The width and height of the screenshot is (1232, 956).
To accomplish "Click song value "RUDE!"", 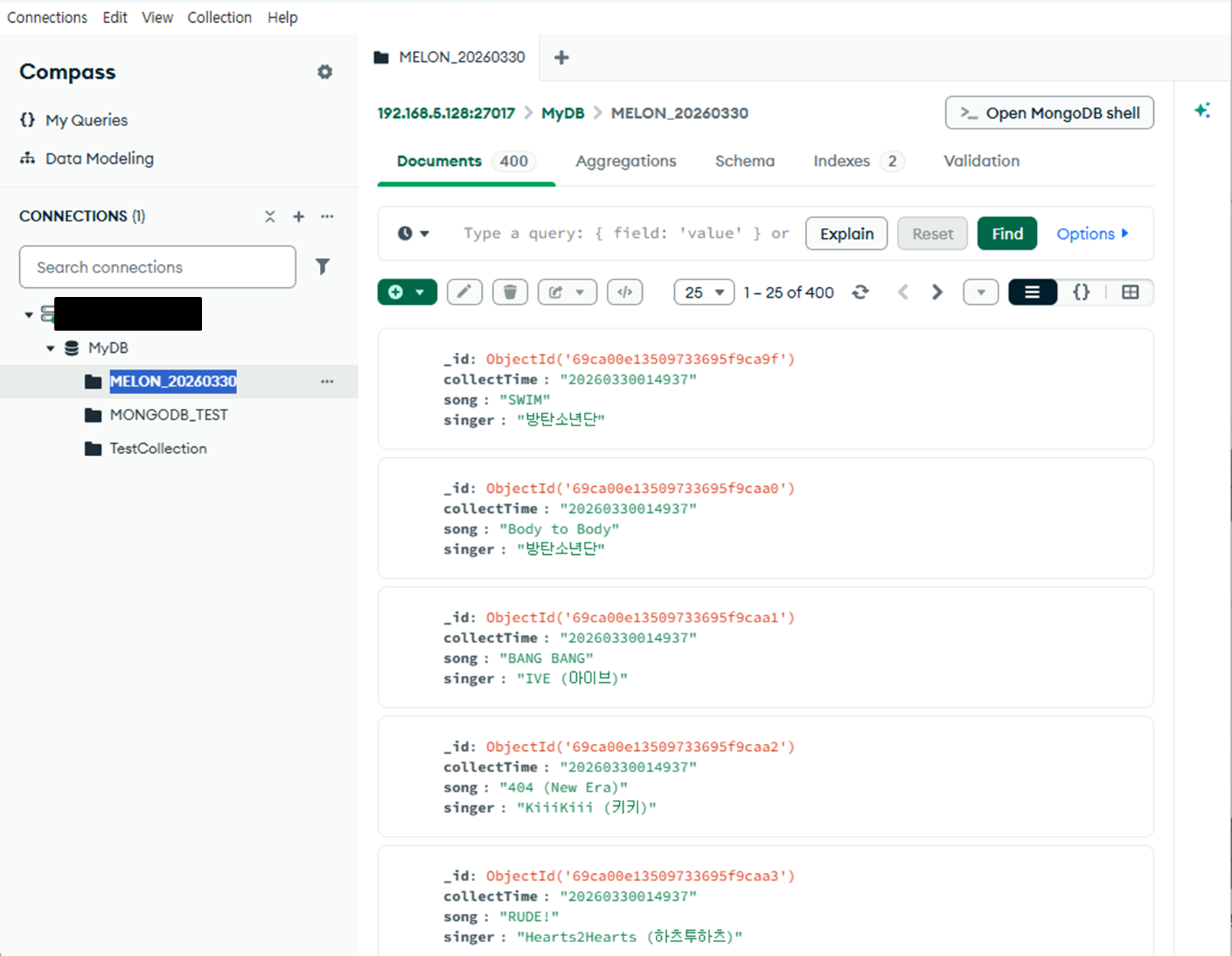I will pos(530,917).
